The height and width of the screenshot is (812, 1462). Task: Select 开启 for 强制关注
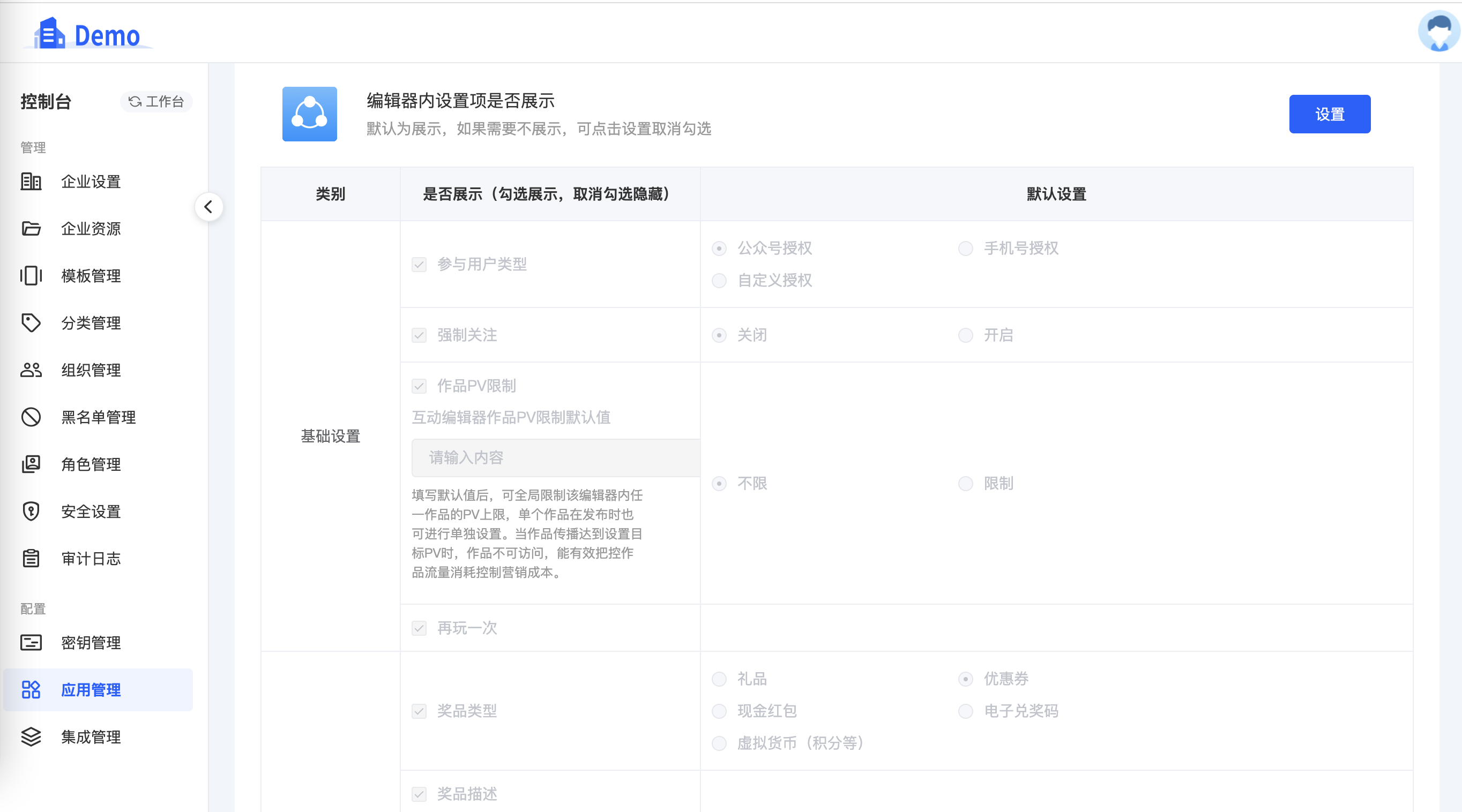tap(965, 335)
